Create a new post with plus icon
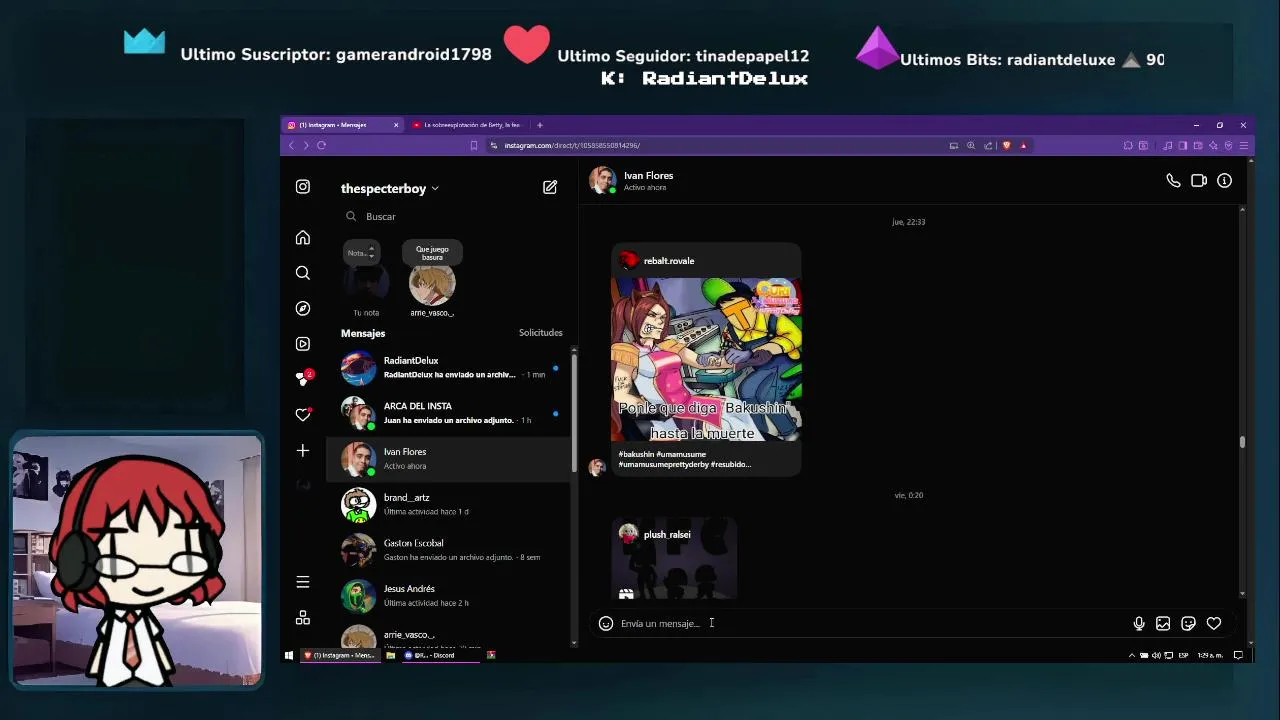Screen dimensions: 1280x720 pyautogui.click(x=303, y=451)
